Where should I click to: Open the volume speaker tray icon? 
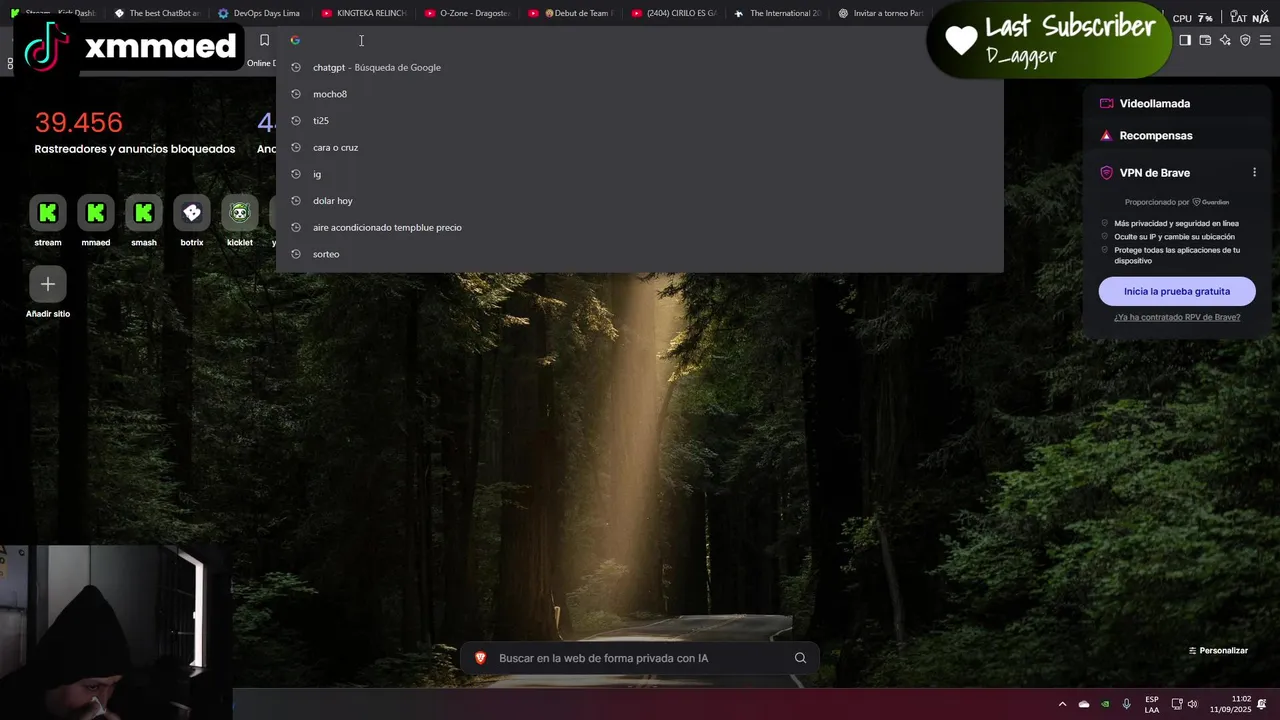click(x=1192, y=704)
